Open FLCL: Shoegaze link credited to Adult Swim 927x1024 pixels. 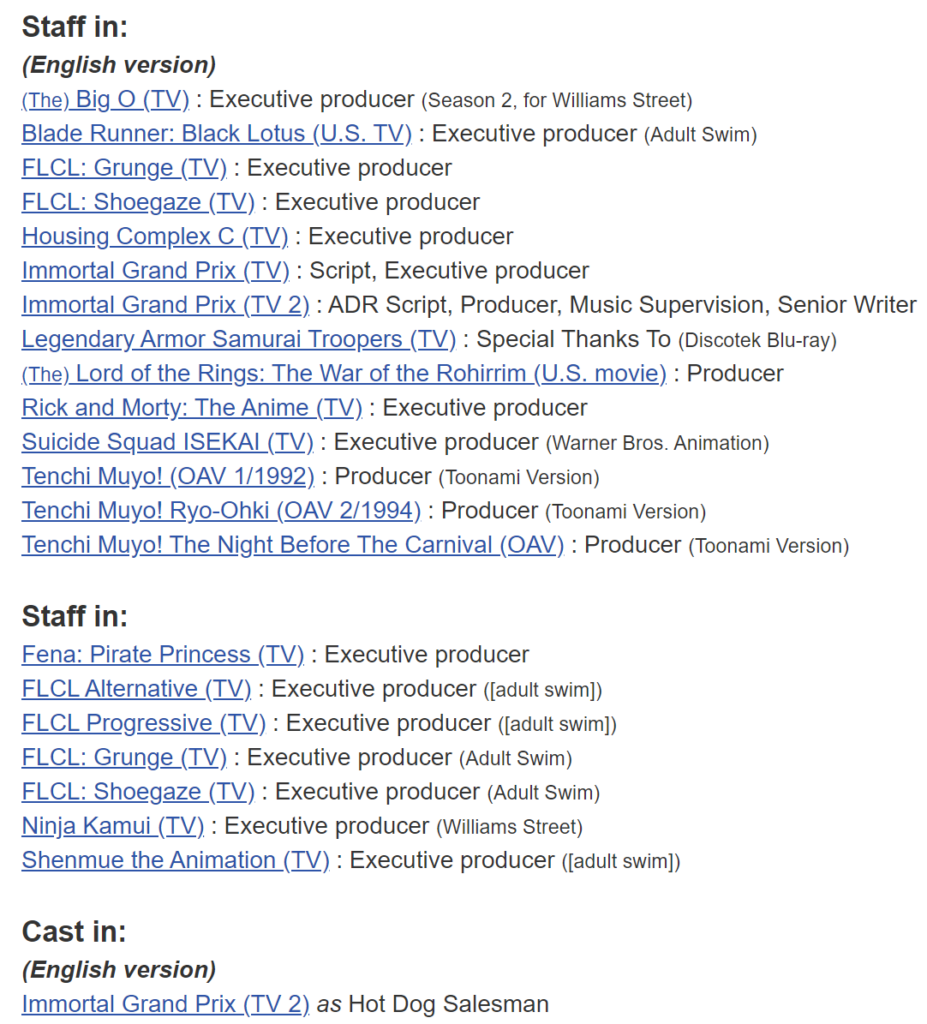pyautogui.click(x=138, y=792)
